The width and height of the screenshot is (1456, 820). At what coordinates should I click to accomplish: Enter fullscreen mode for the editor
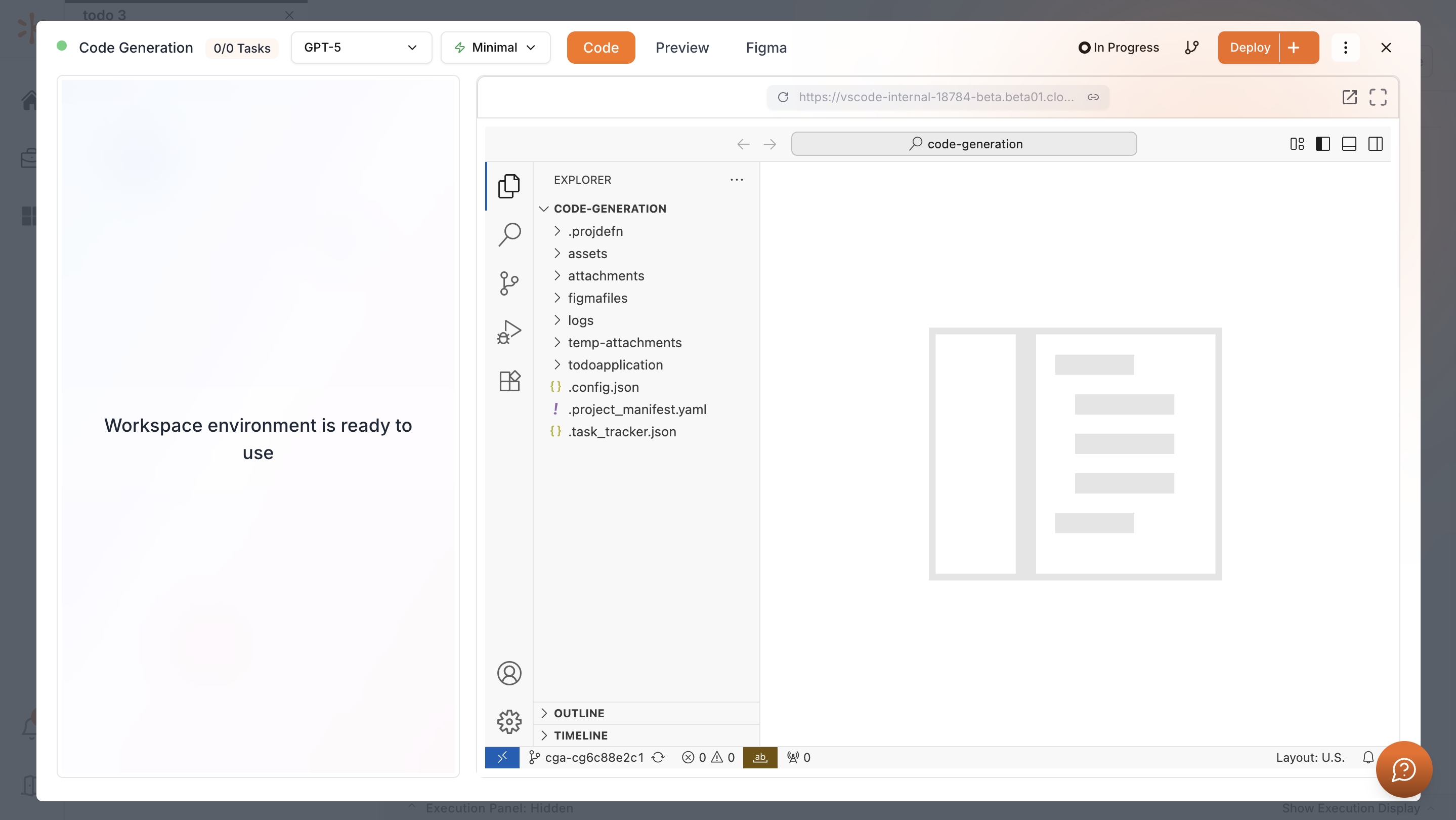pos(1378,97)
